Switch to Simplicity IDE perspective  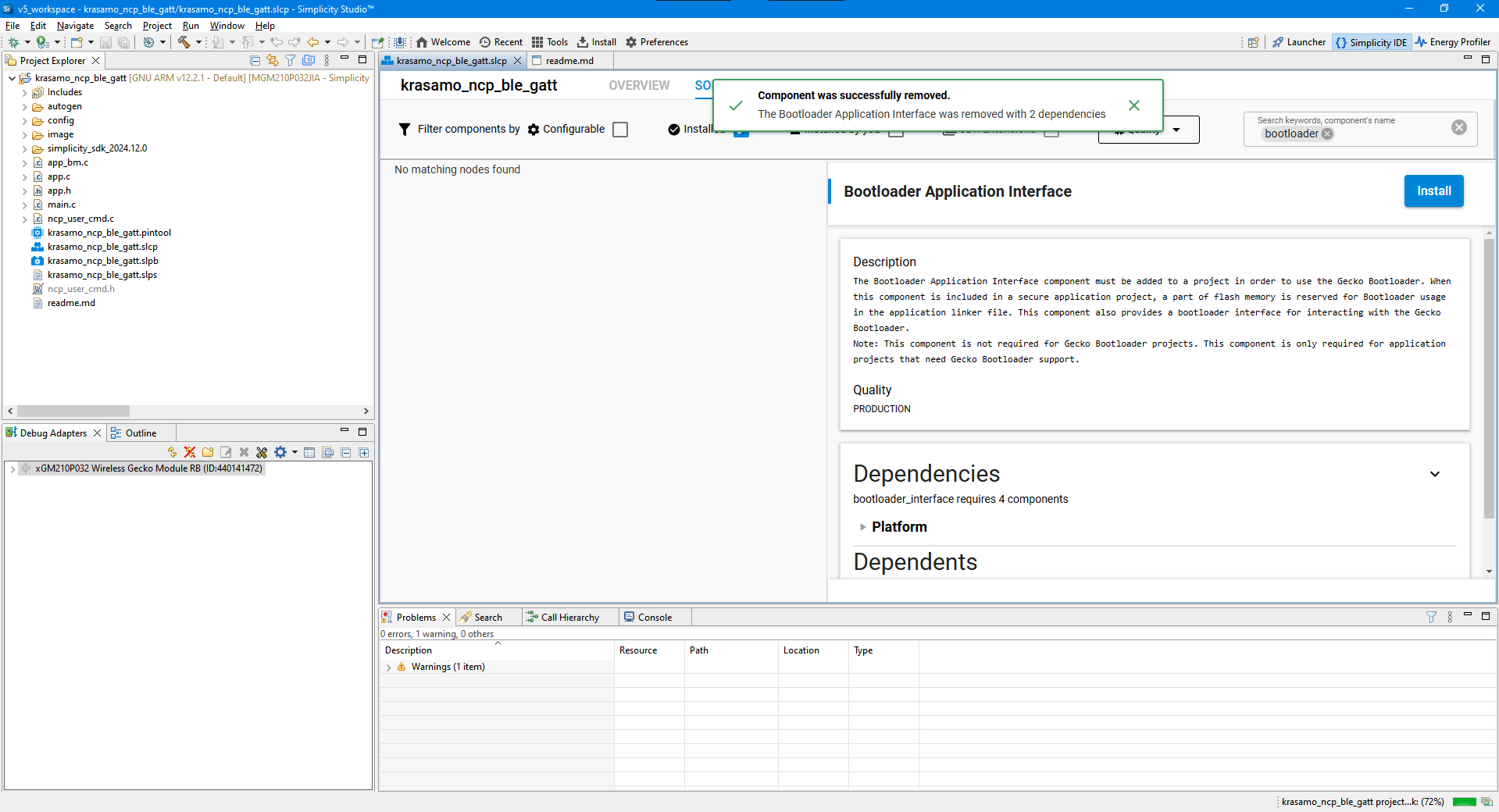point(1371,42)
